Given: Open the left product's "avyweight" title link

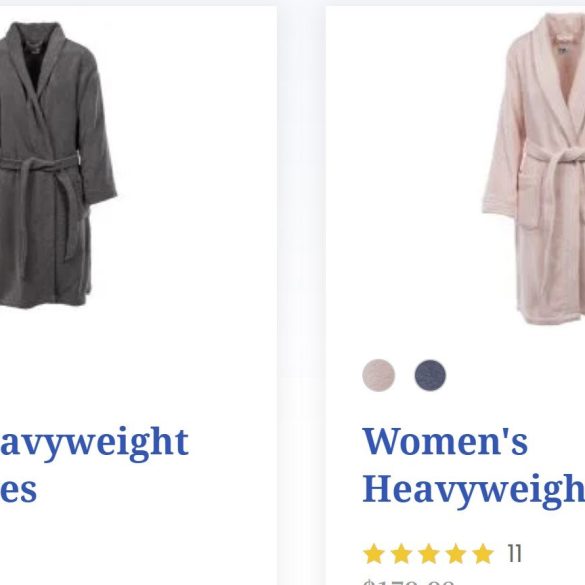Looking at the screenshot, I should (x=94, y=443).
